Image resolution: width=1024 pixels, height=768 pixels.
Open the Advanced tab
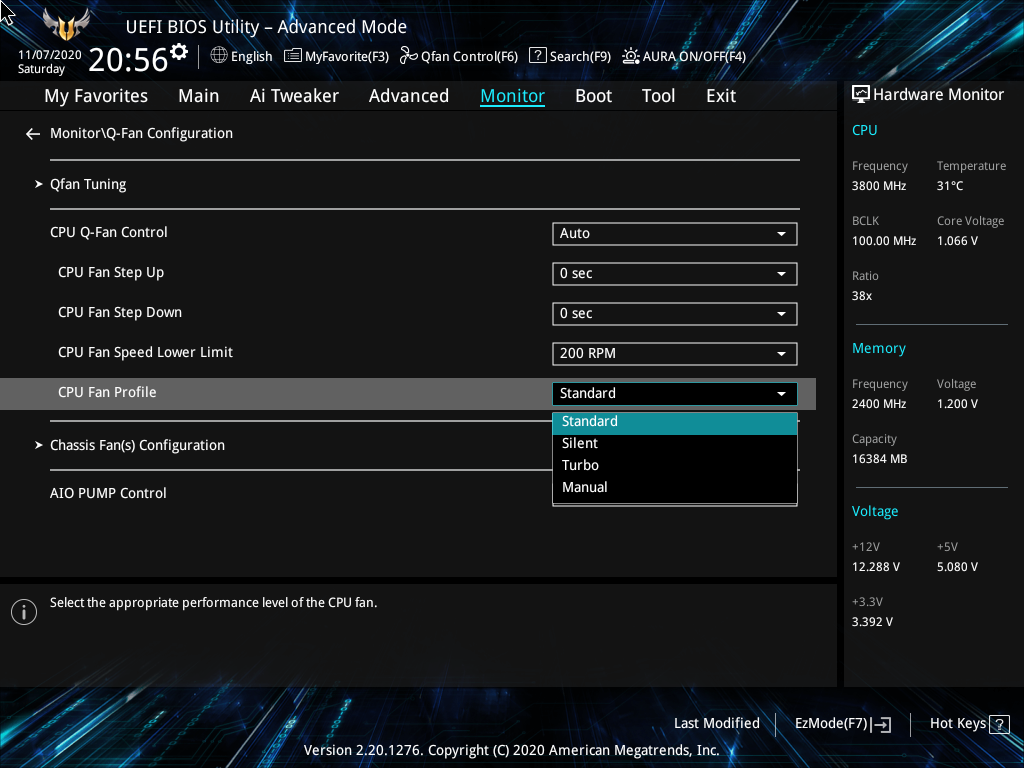tap(409, 96)
